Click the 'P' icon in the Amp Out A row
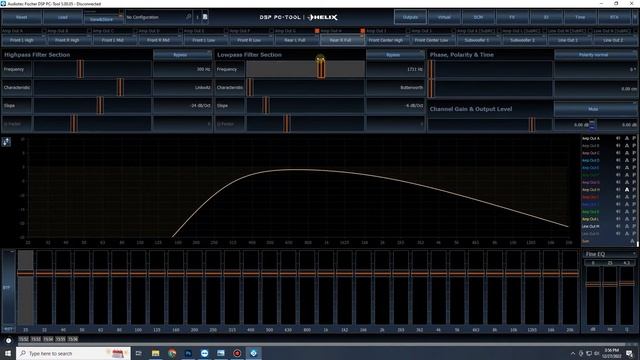The image size is (640, 360). click(x=634, y=138)
